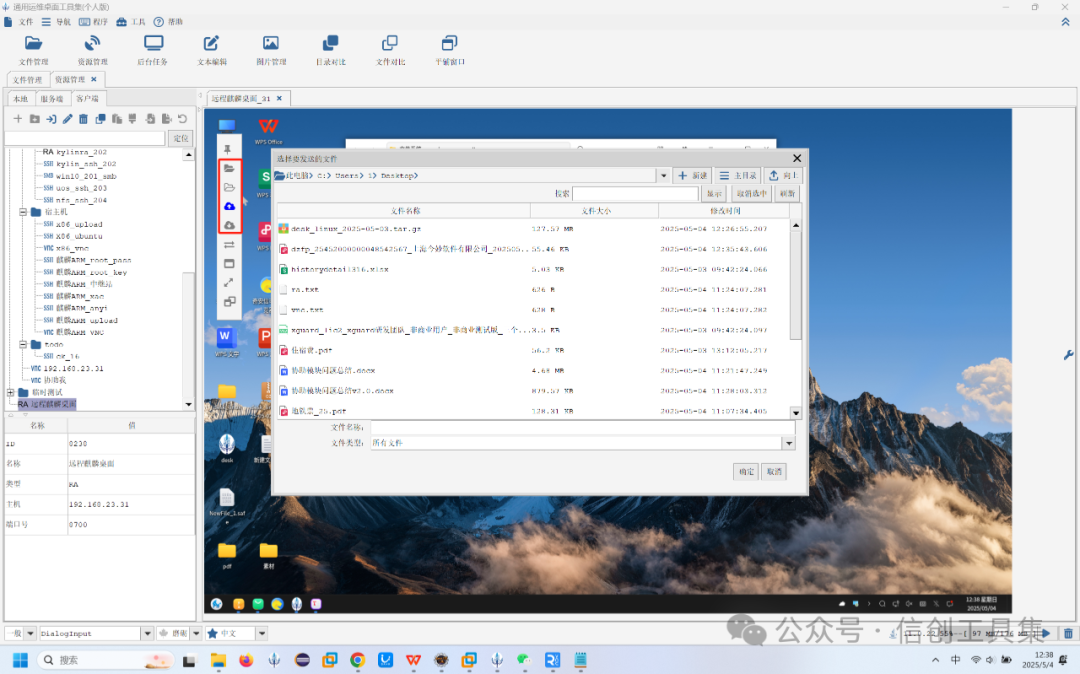The width and height of the screenshot is (1080, 674).
Task: Click the filled folder icon on remote sidebar
Action: point(229,168)
